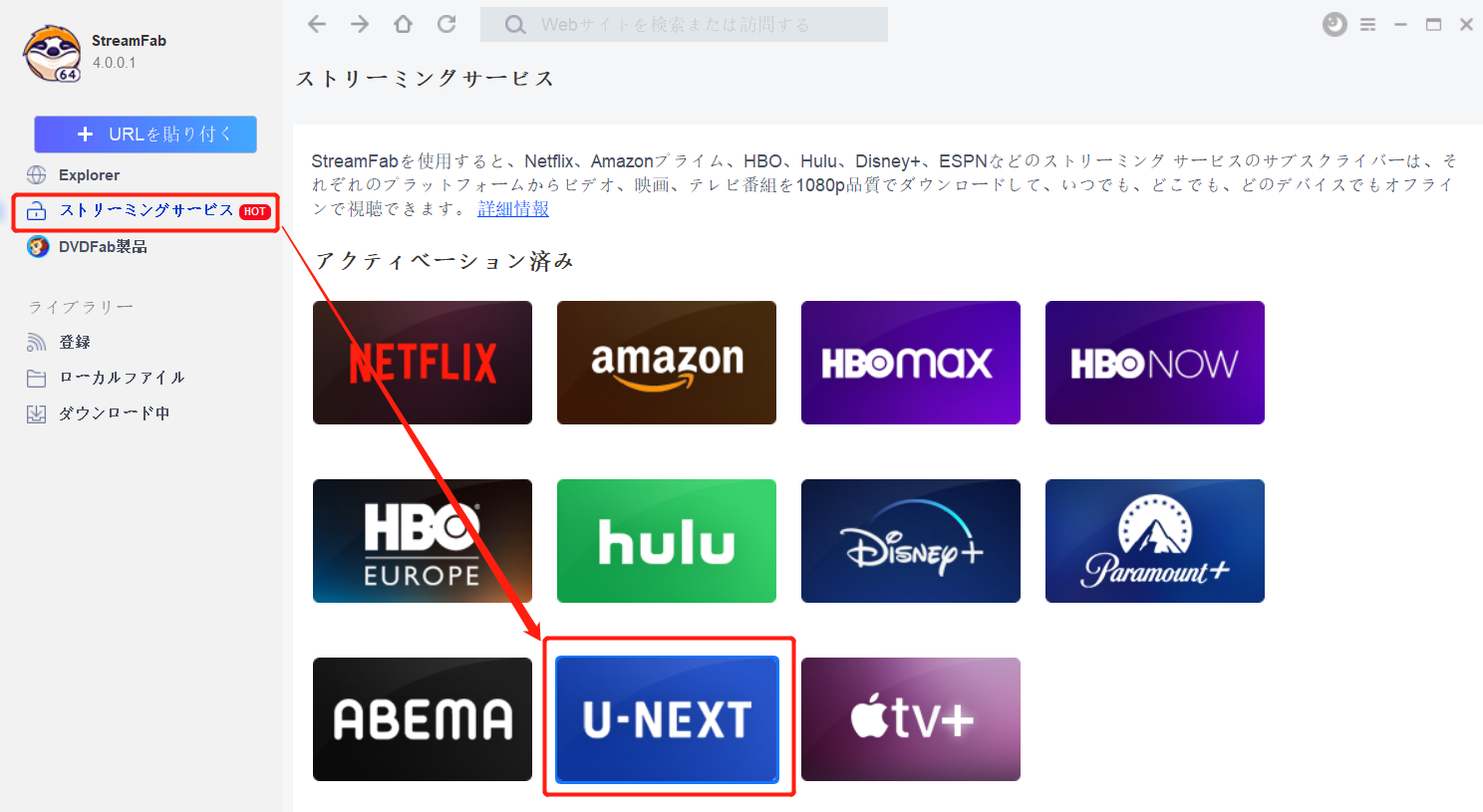Screen dimensions: 1483x812
Task: Maximize the StreamFab window
Action: click(x=1433, y=25)
